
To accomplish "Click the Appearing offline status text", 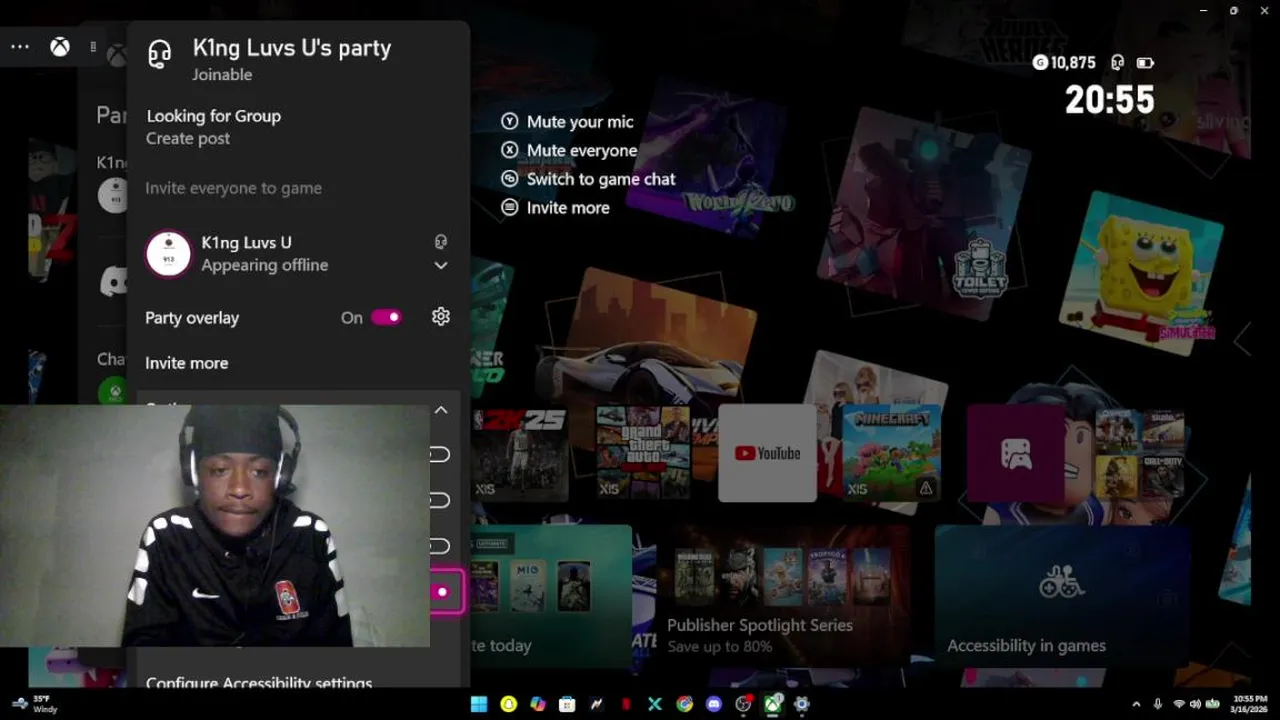I will [x=265, y=265].
